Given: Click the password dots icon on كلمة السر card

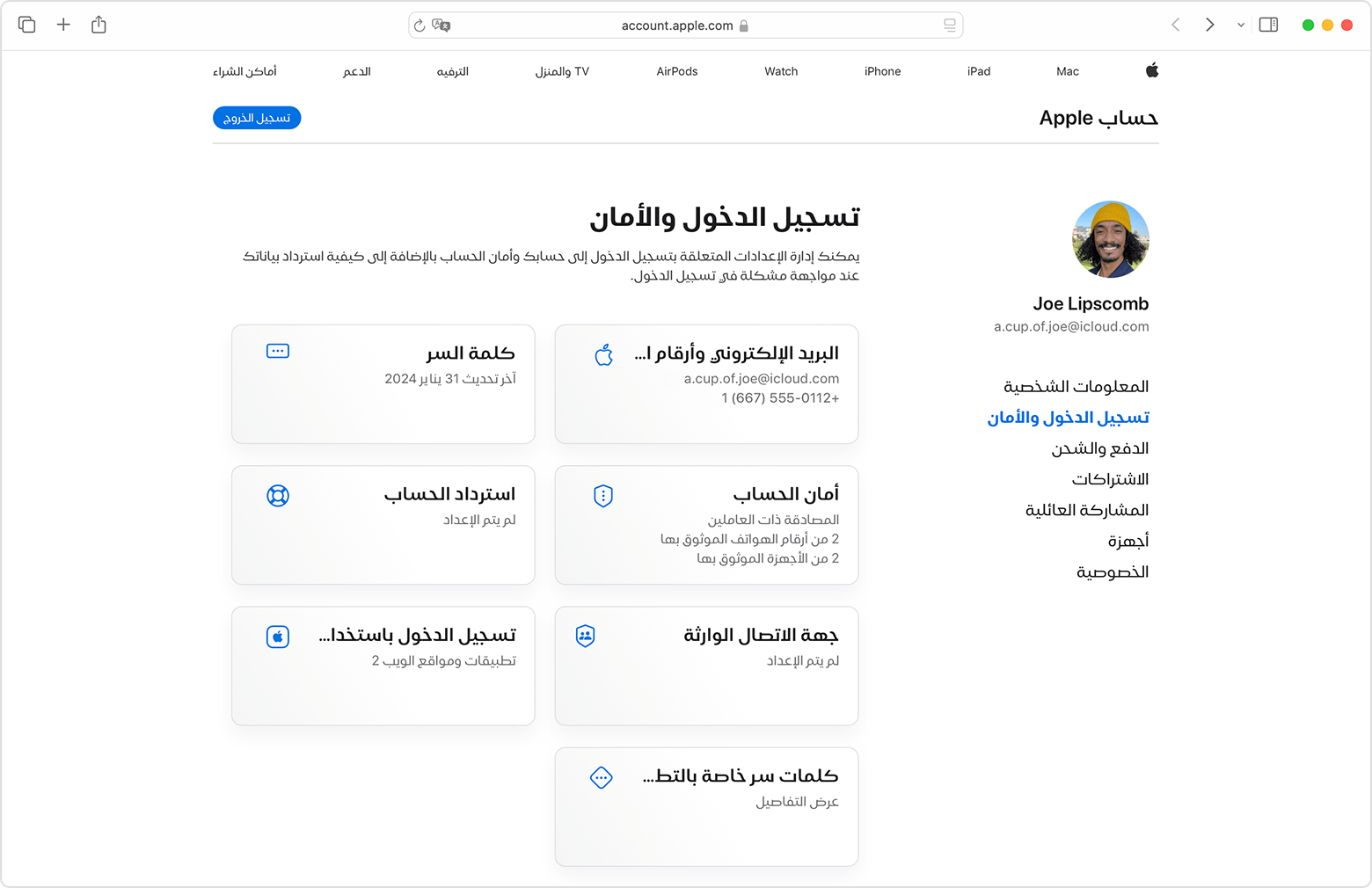Looking at the screenshot, I should click(278, 351).
